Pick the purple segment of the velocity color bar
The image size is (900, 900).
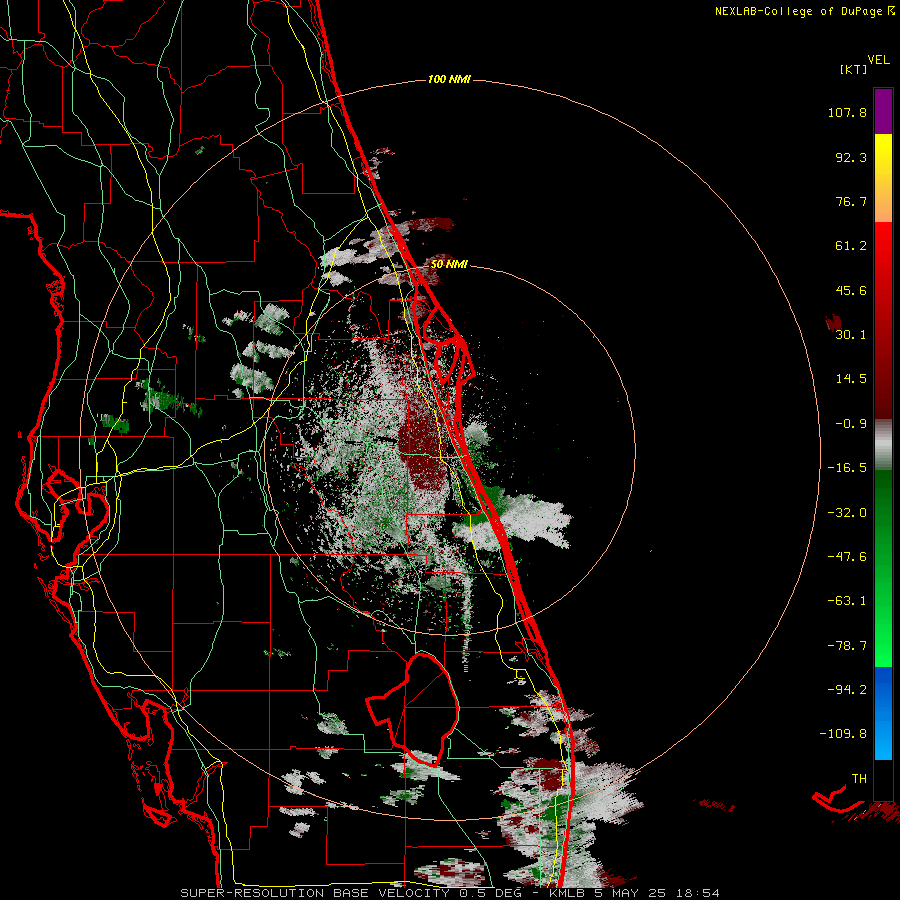(883, 112)
